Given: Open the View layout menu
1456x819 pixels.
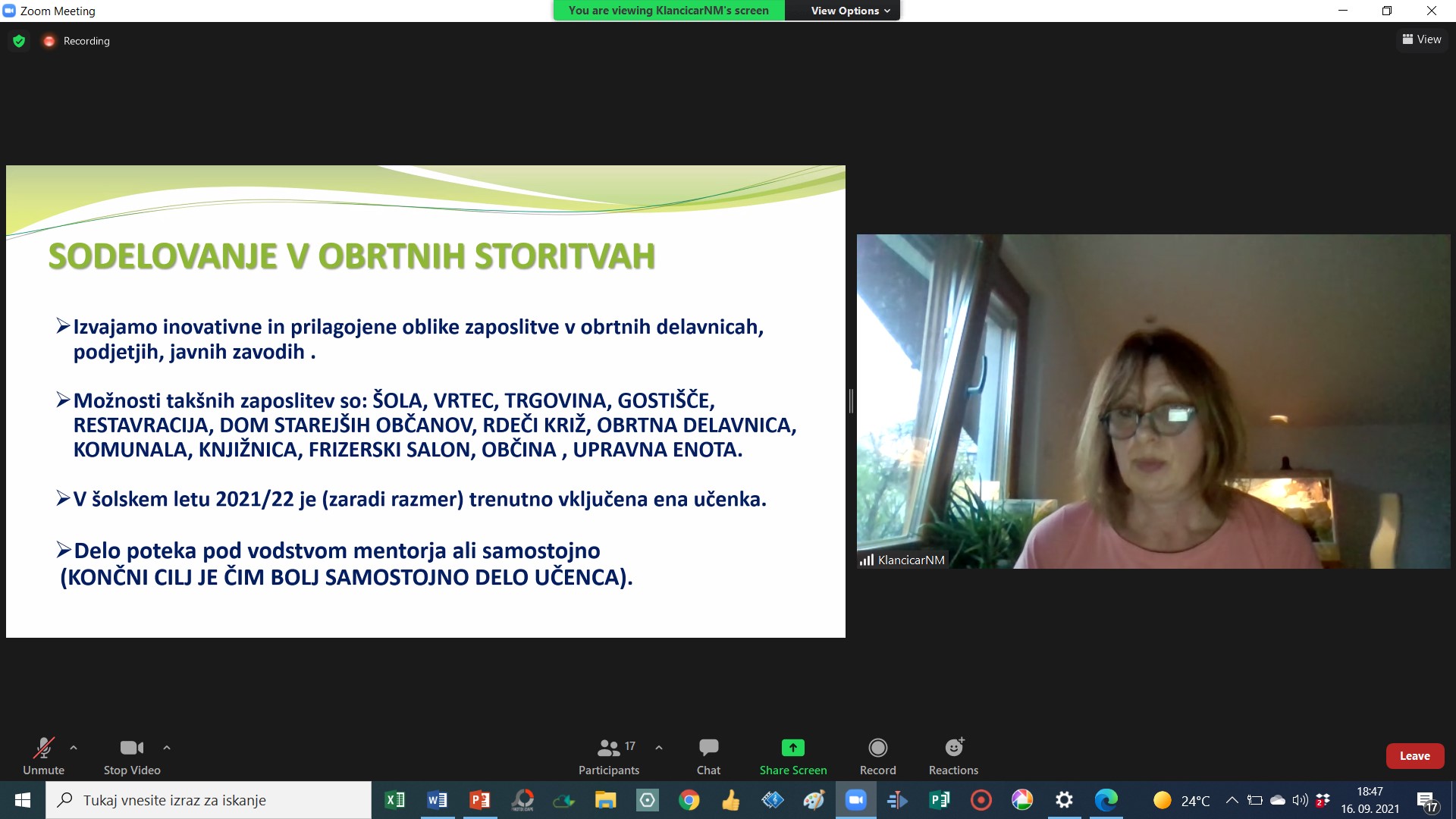Looking at the screenshot, I should click(1422, 39).
